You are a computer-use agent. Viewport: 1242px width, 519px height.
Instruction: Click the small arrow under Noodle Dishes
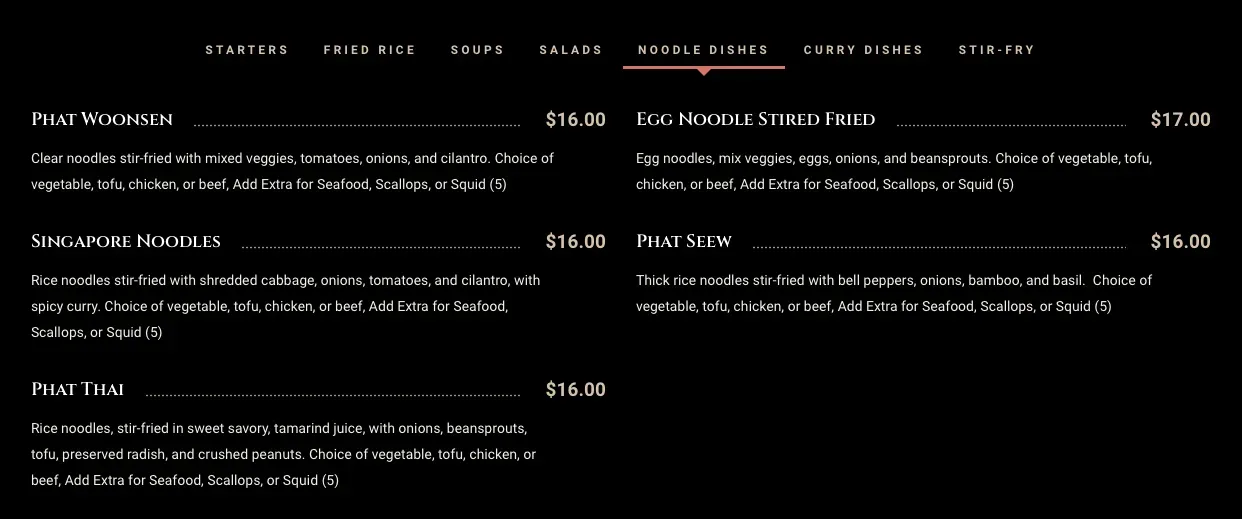tap(704, 72)
